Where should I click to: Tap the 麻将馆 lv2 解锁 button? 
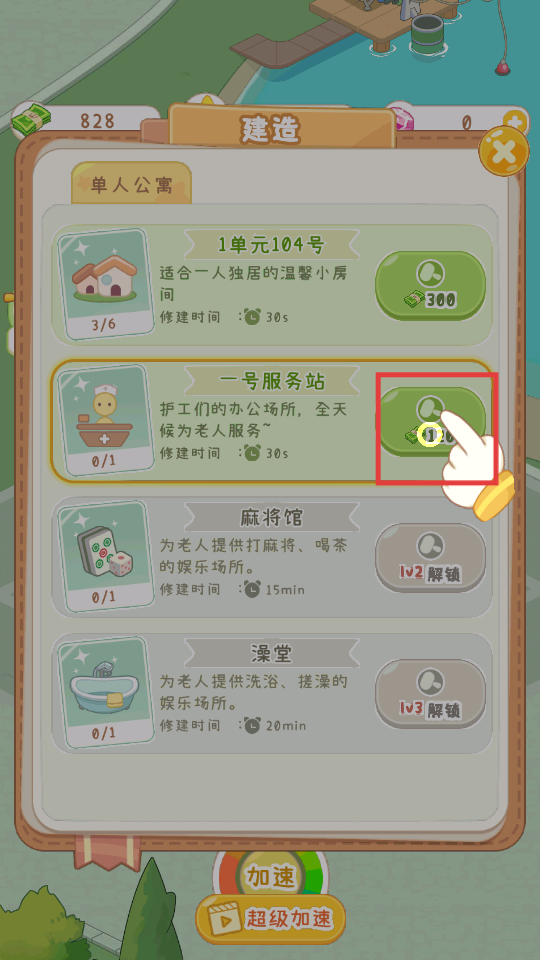pyautogui.click(x=430, y=558)
